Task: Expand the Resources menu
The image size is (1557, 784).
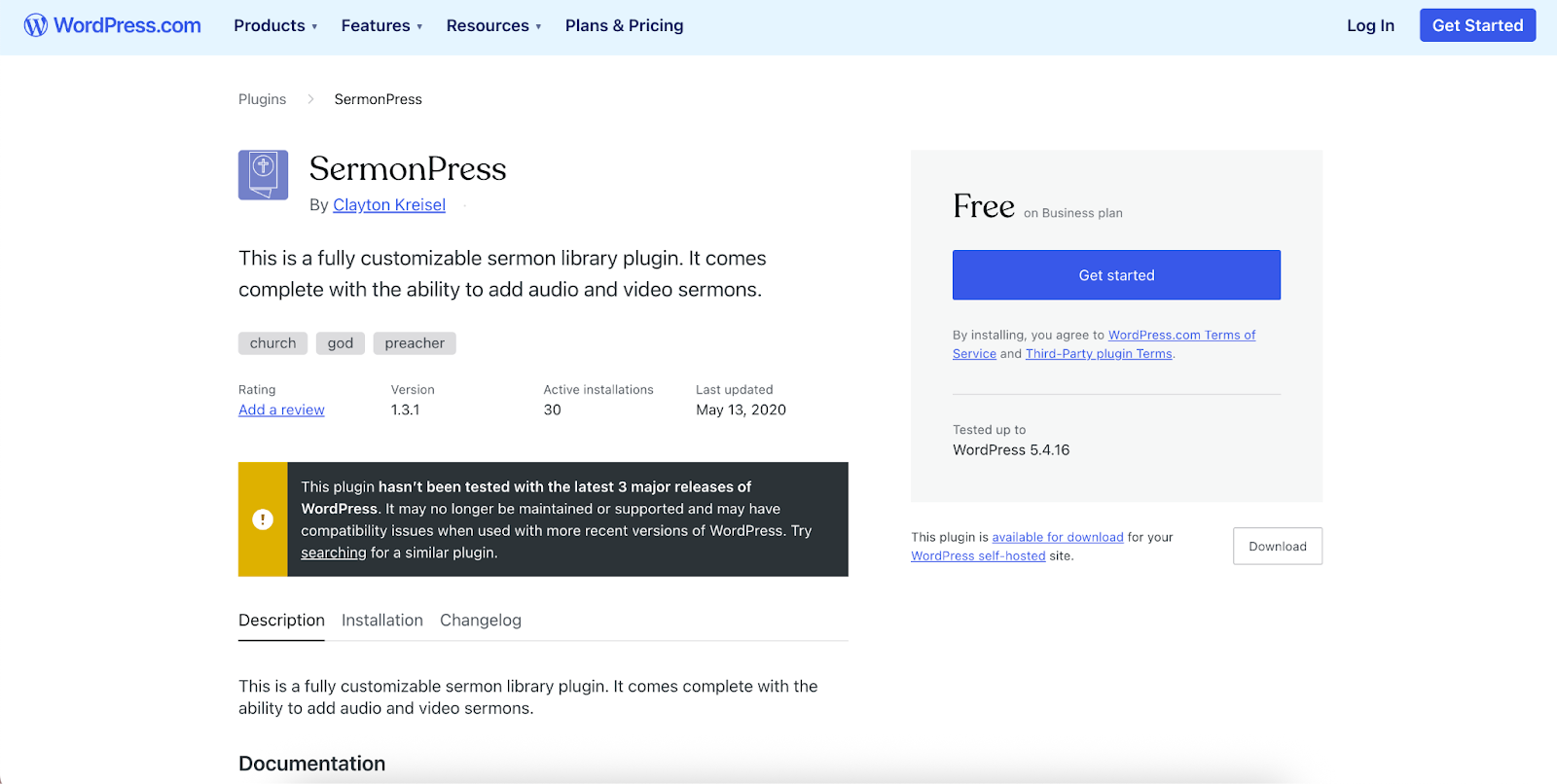Action: [493, 26]
